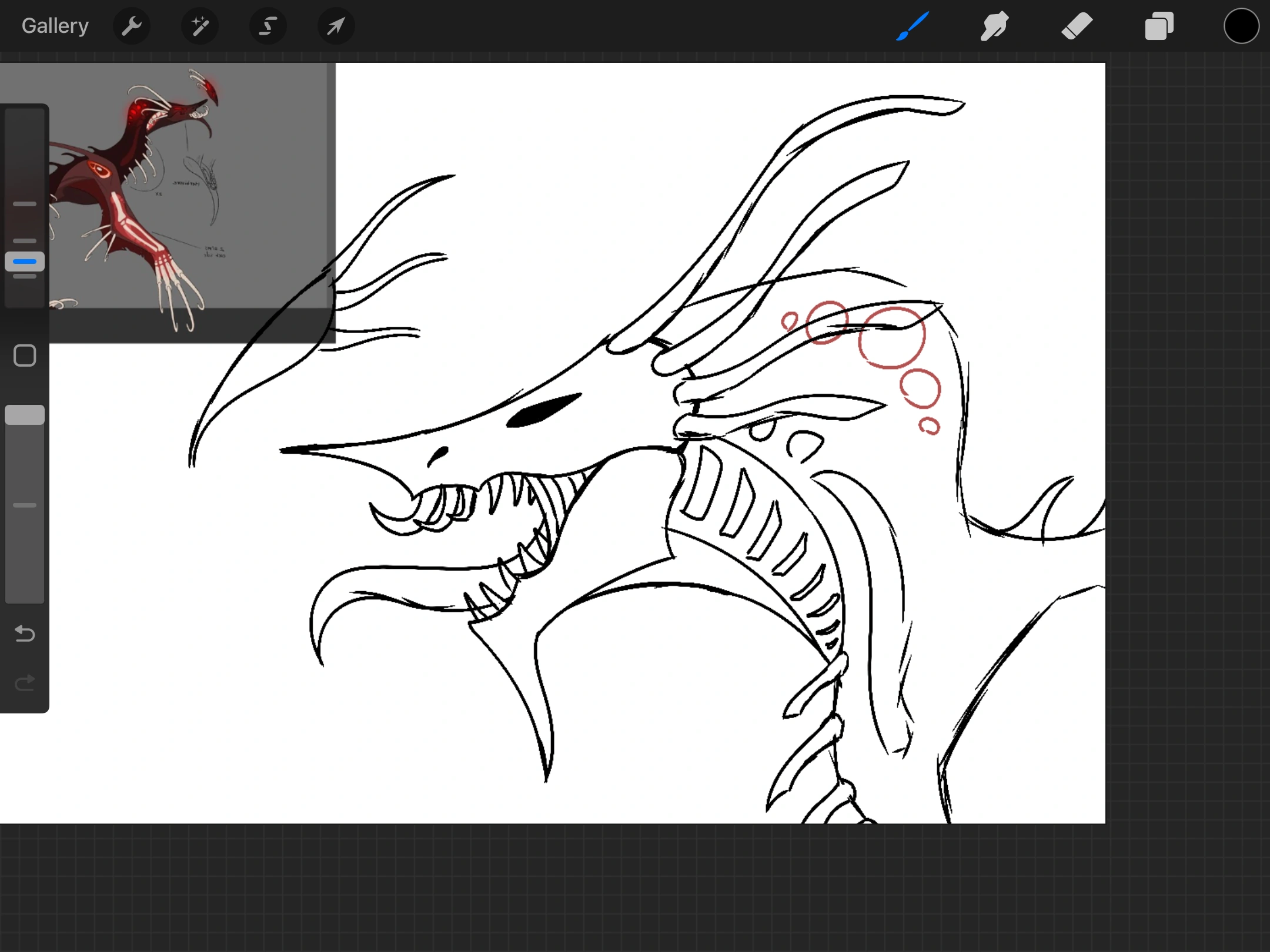The width and height of the screenshot is (1270, 952).
Task: Switch to the Smudge tool
Action: (994, 26)
